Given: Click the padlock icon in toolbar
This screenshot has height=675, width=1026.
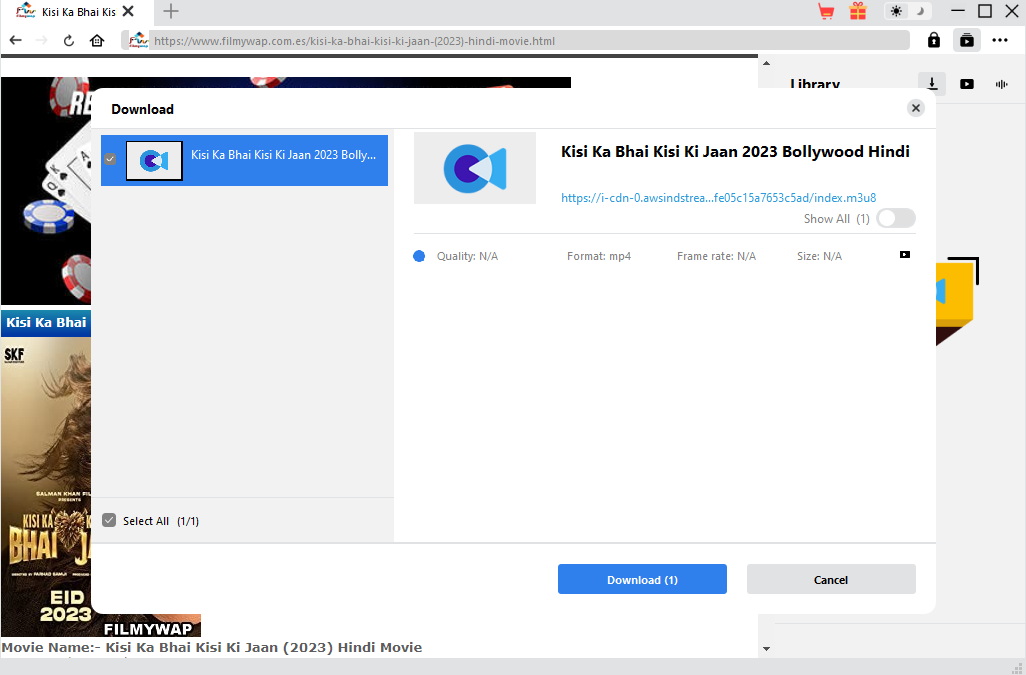Looking at the screenshot, I should (934, 41).
